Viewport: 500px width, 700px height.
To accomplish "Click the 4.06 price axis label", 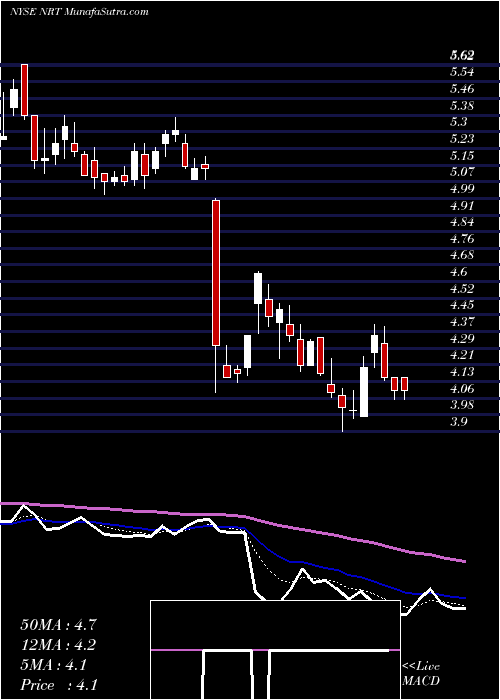I will [462, 389].
